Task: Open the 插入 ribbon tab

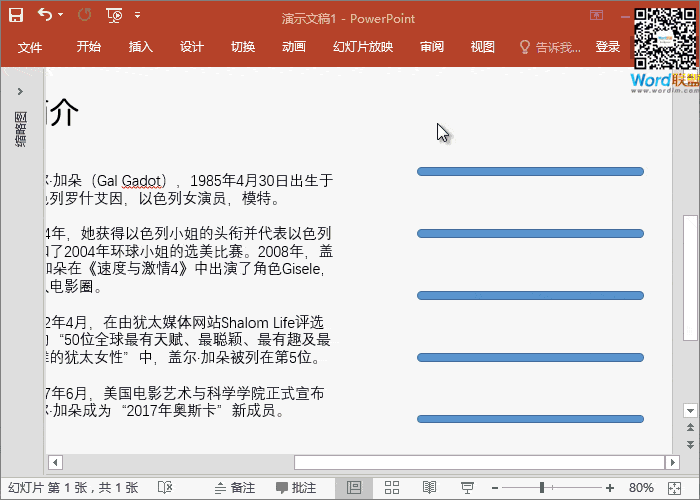Action: pos(141,47)
